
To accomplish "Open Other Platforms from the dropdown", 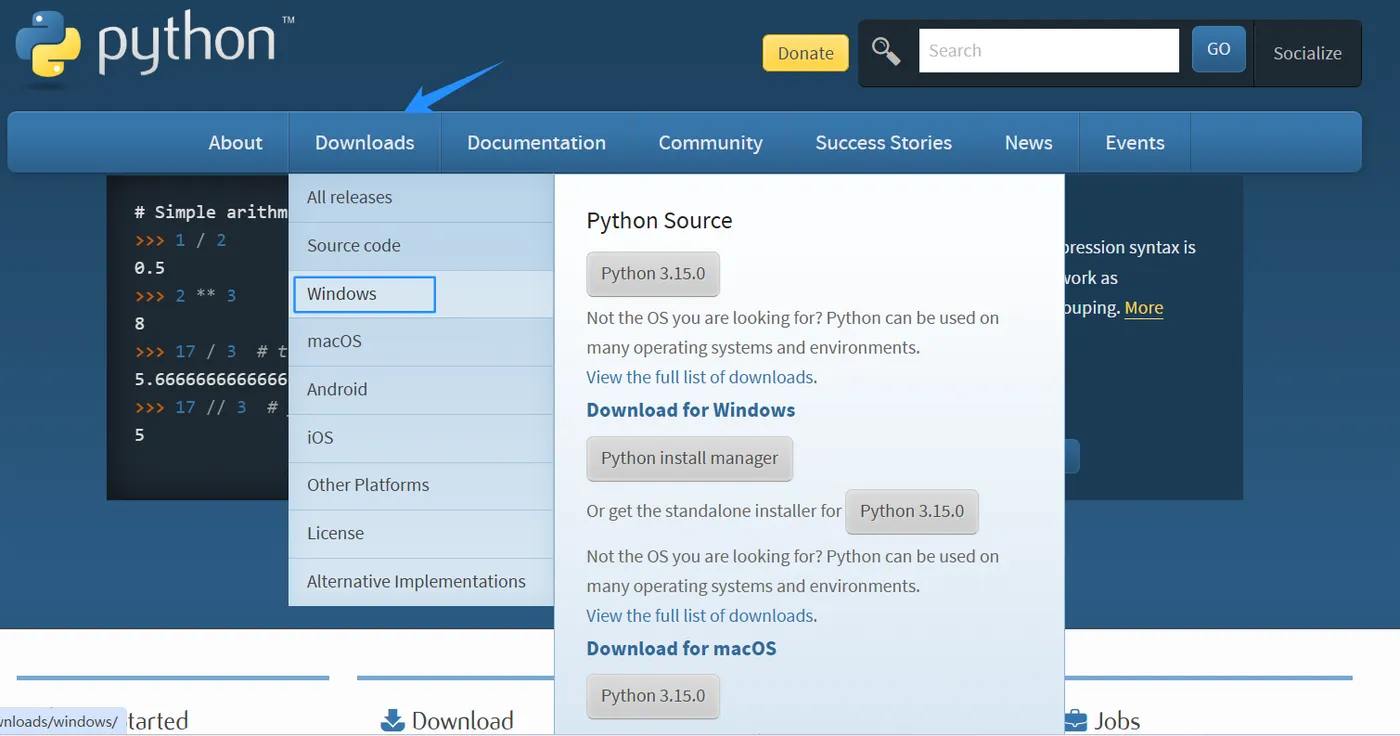I will coord(421,486).
